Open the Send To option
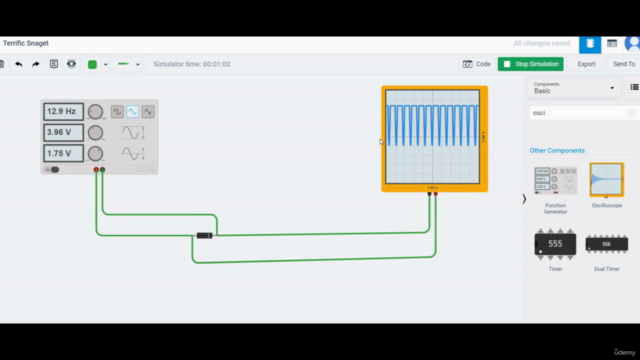 624,64
